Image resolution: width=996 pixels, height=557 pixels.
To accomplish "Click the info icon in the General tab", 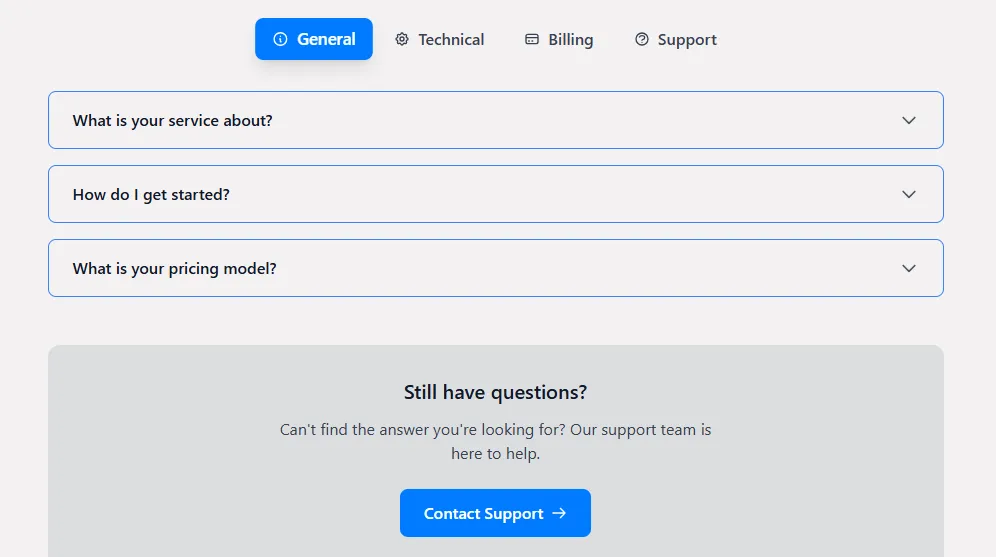I will pyautogui.click(x=280, y=39).
